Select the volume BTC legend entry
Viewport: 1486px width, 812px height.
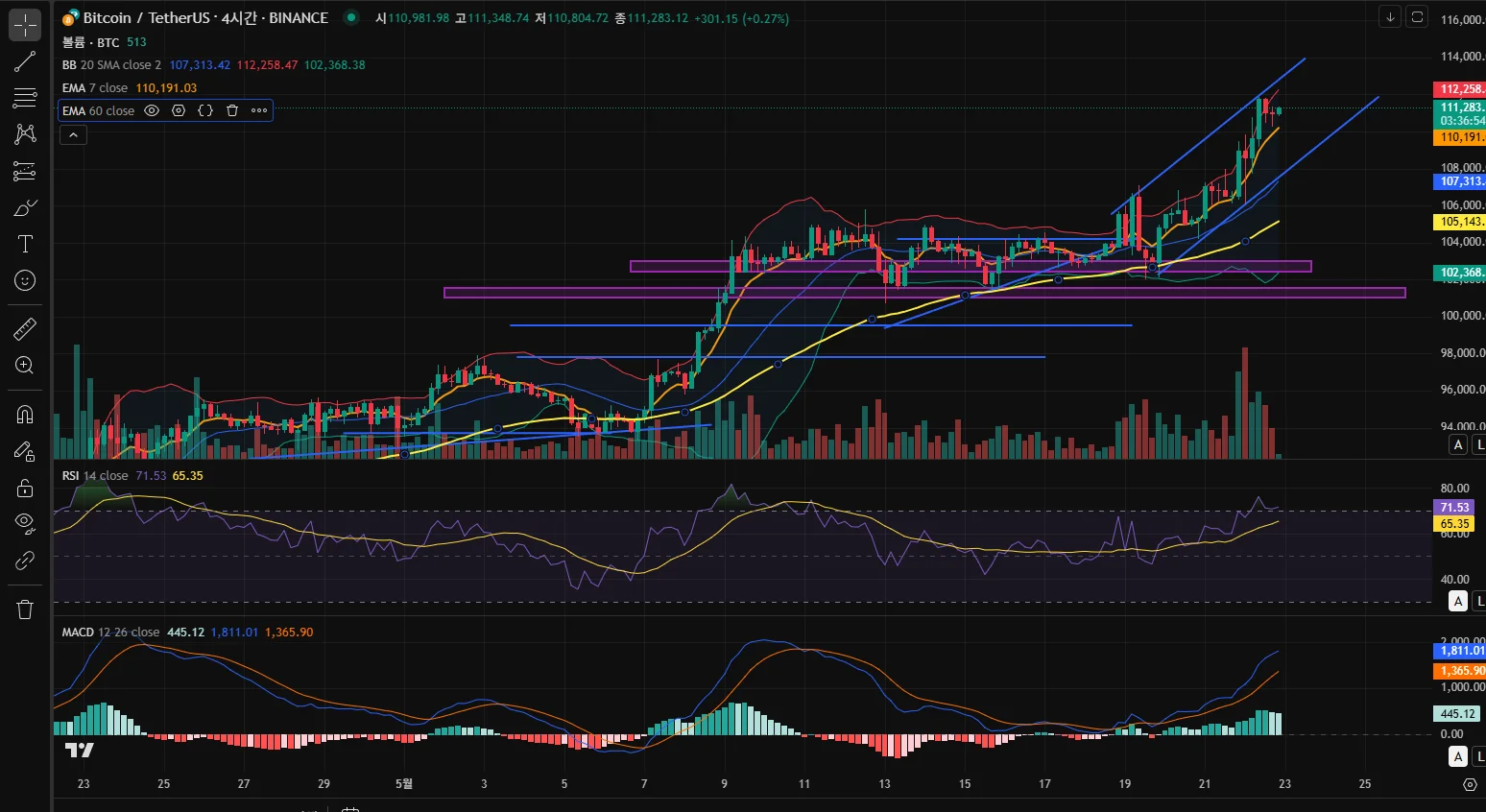pos(91,42)
